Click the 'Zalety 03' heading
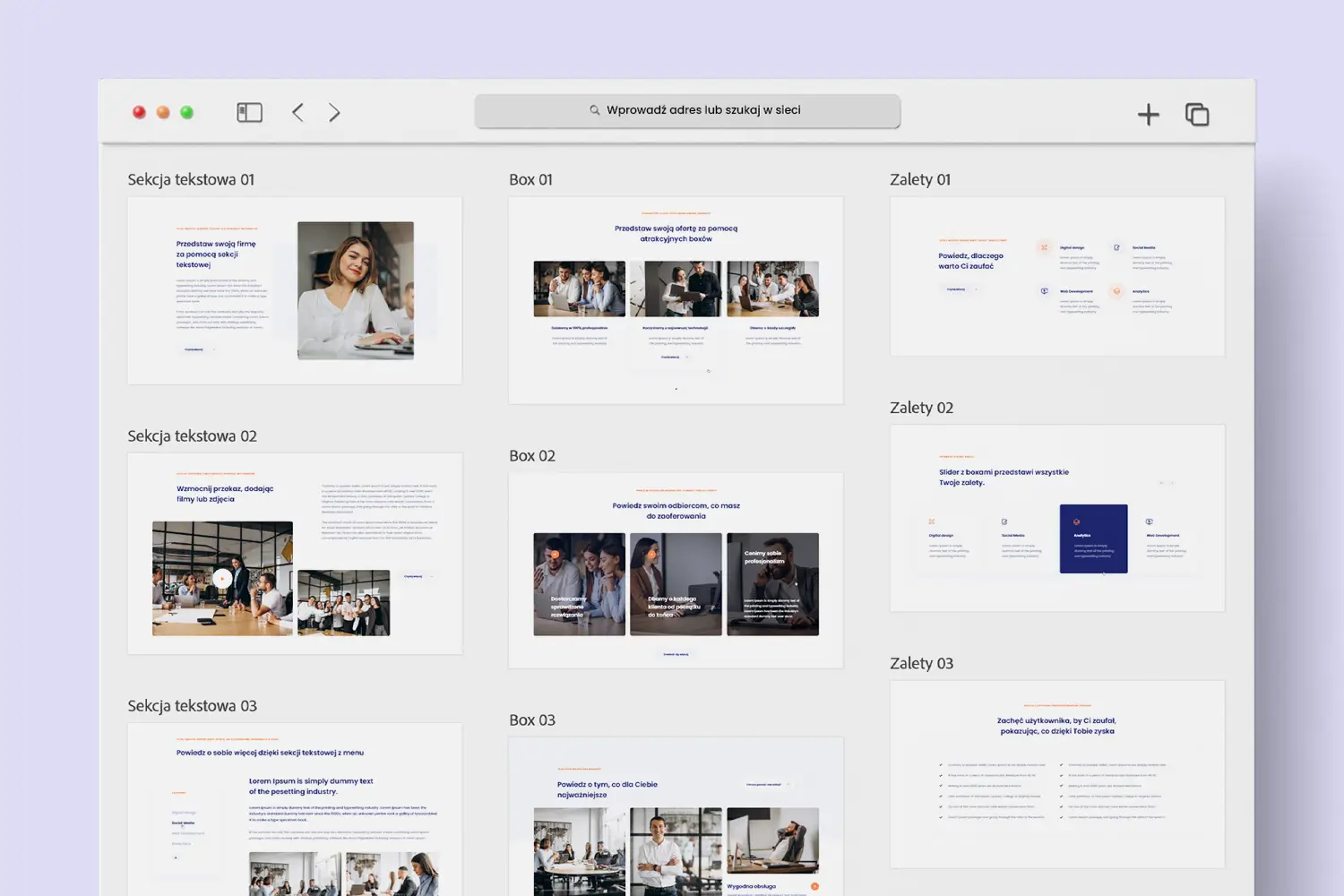 pyautogui.click(x=921, y=663)
